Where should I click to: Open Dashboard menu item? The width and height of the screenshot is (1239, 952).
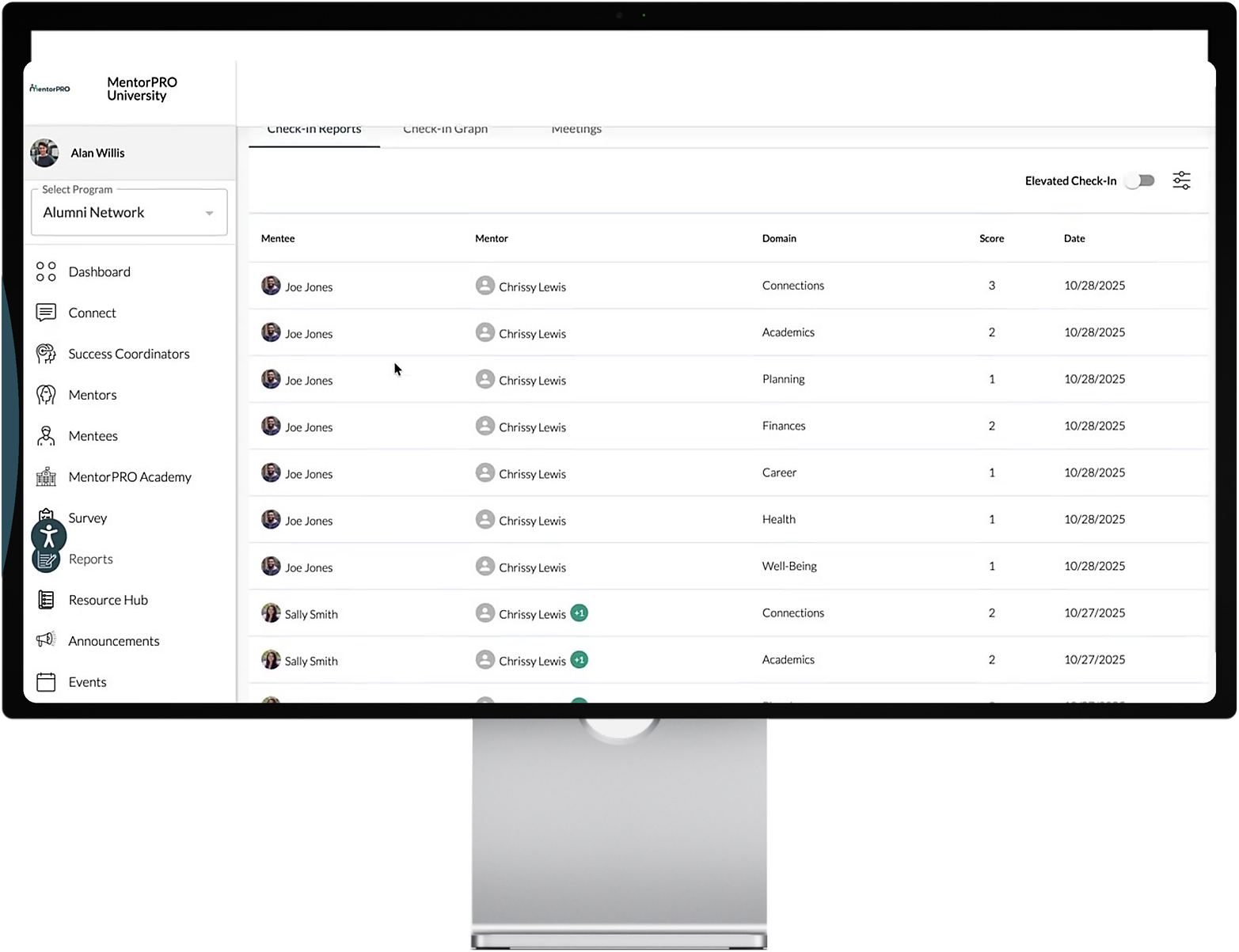[x=100, y=271]
